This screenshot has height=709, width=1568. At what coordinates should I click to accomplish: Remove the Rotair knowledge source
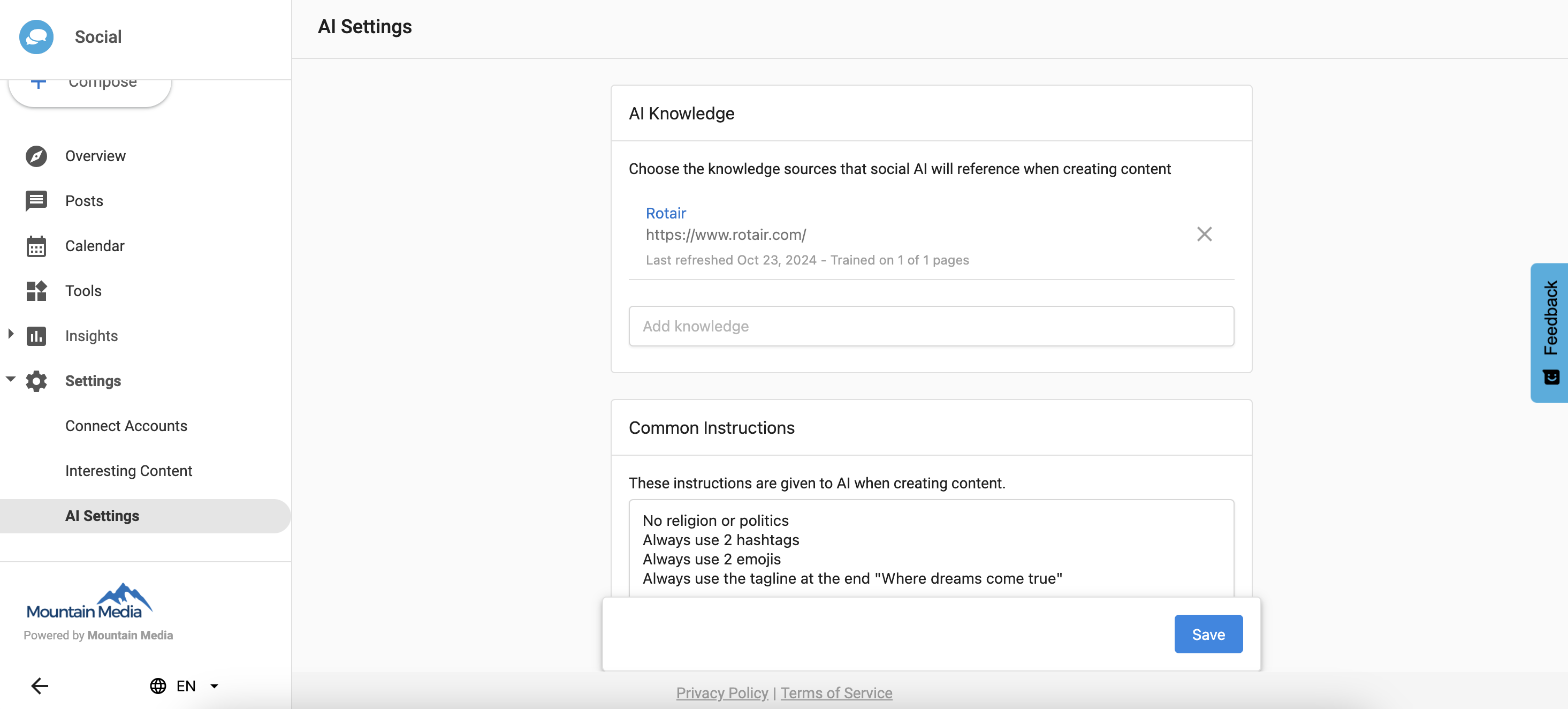[x=1204, y=235]
